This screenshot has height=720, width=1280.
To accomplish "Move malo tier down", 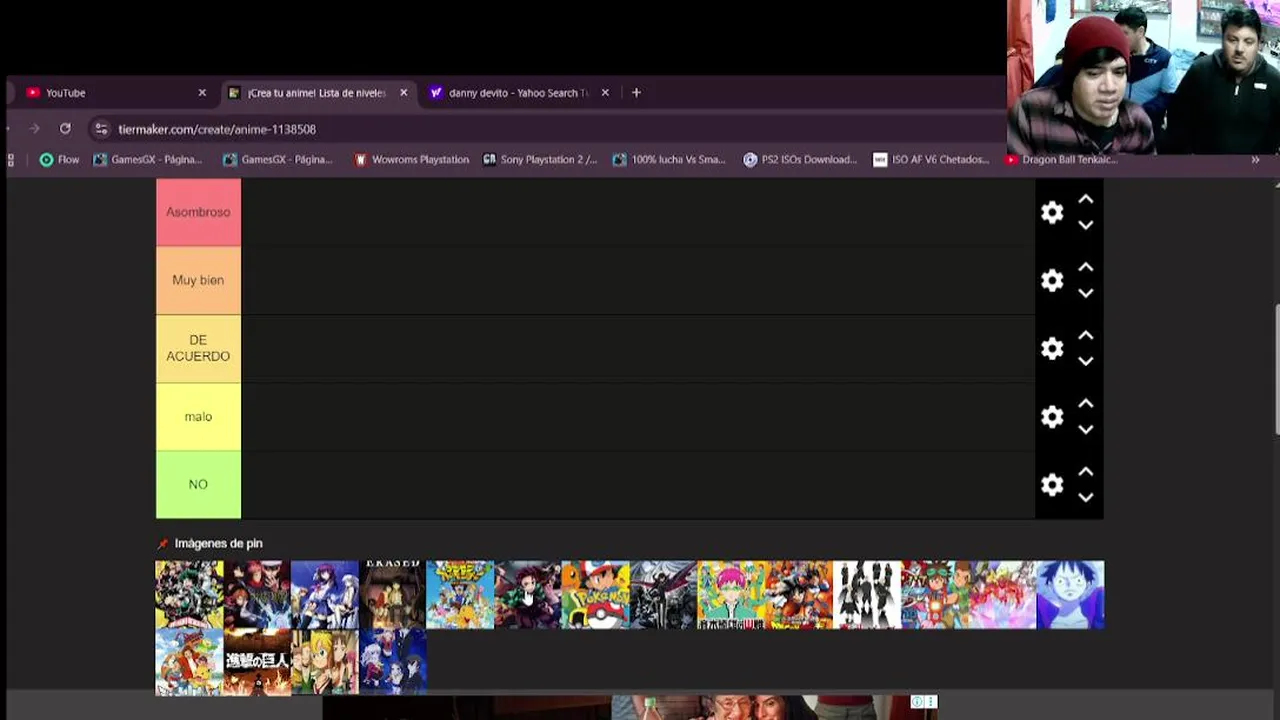I will [1086, 429].
